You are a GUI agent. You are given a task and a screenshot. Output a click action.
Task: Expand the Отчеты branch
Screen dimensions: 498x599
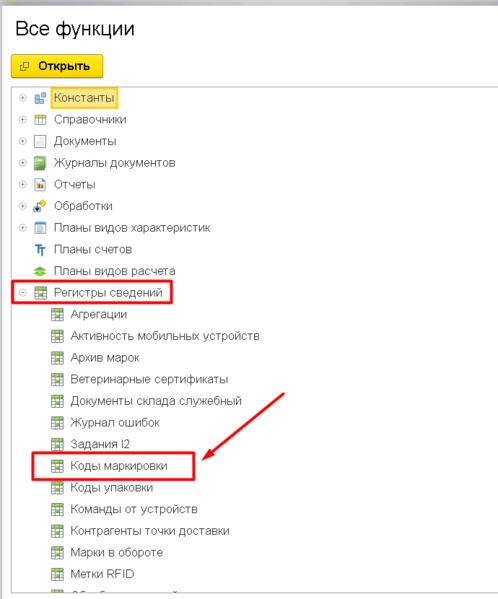23,185
